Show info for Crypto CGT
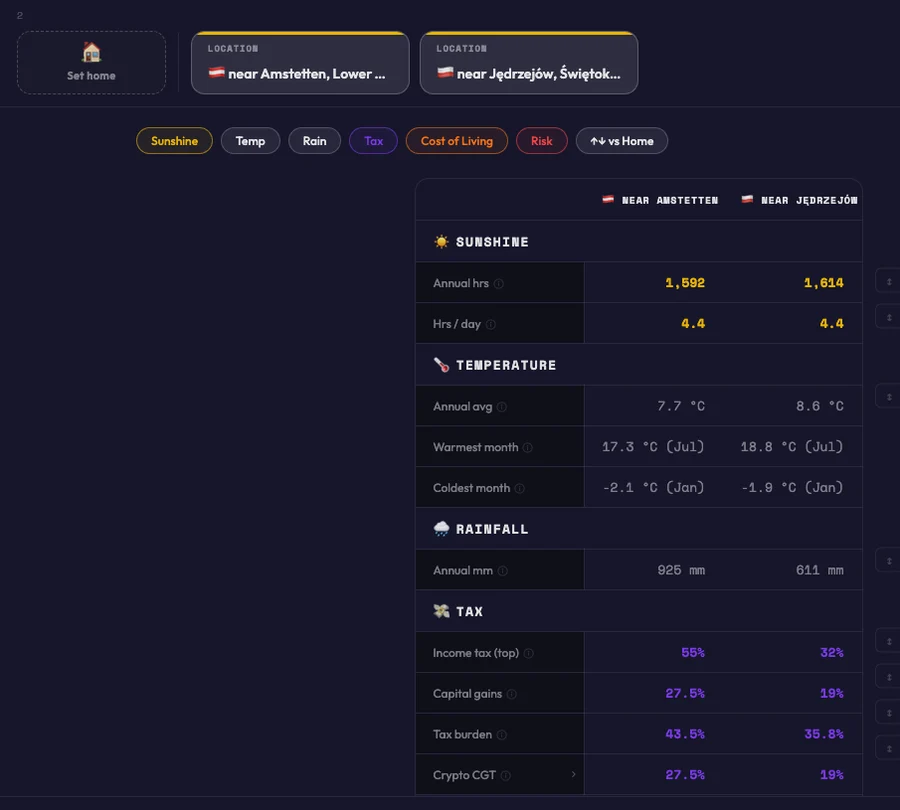 click(x=506, y=776)
